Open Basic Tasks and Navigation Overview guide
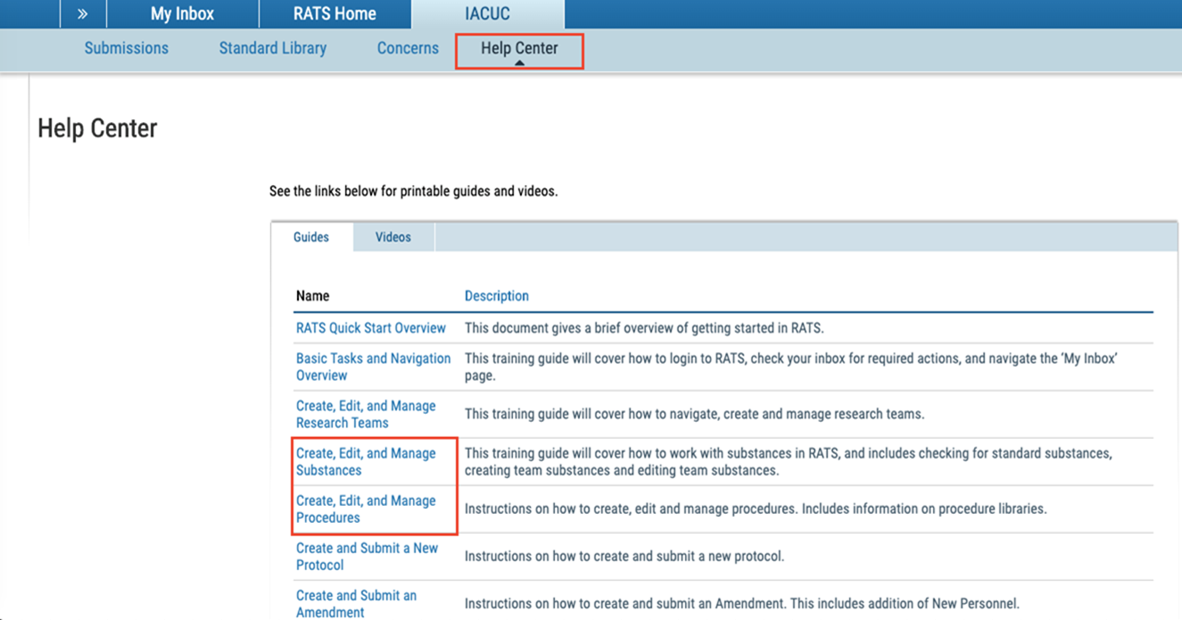Image resolution: width=1182 pixels, height=620 pixels. [x=373, y=367]
